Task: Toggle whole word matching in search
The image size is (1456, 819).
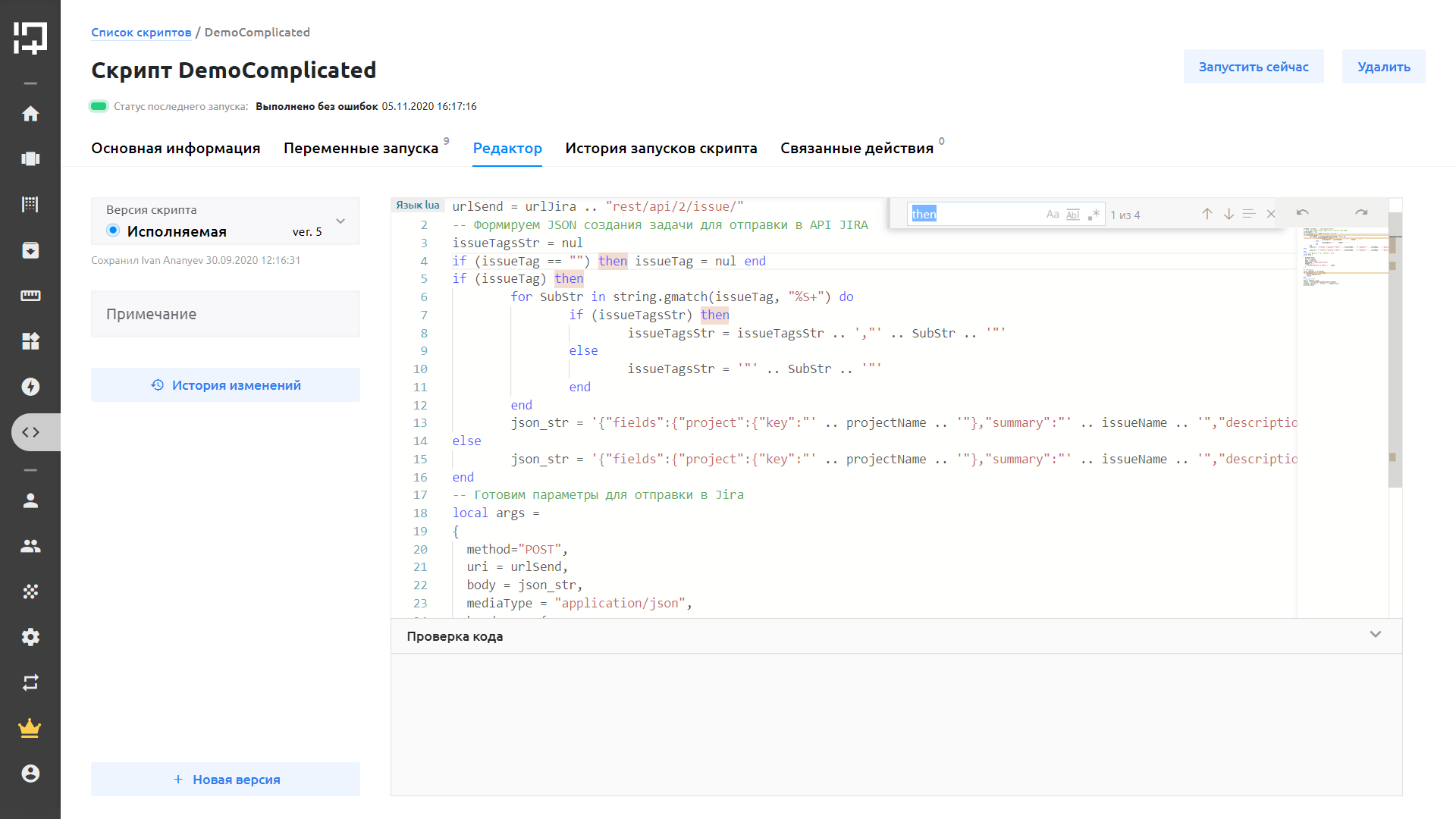Action: 1072,215
